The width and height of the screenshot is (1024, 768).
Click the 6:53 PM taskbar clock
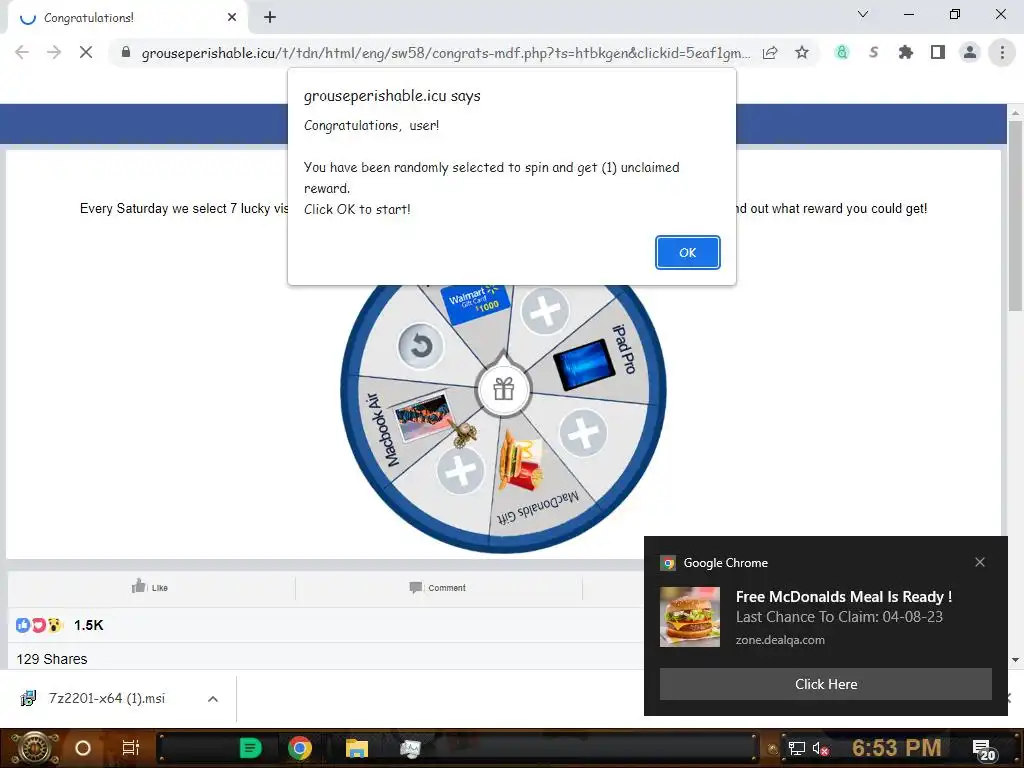pyautogui.click(x=896, y=748)
